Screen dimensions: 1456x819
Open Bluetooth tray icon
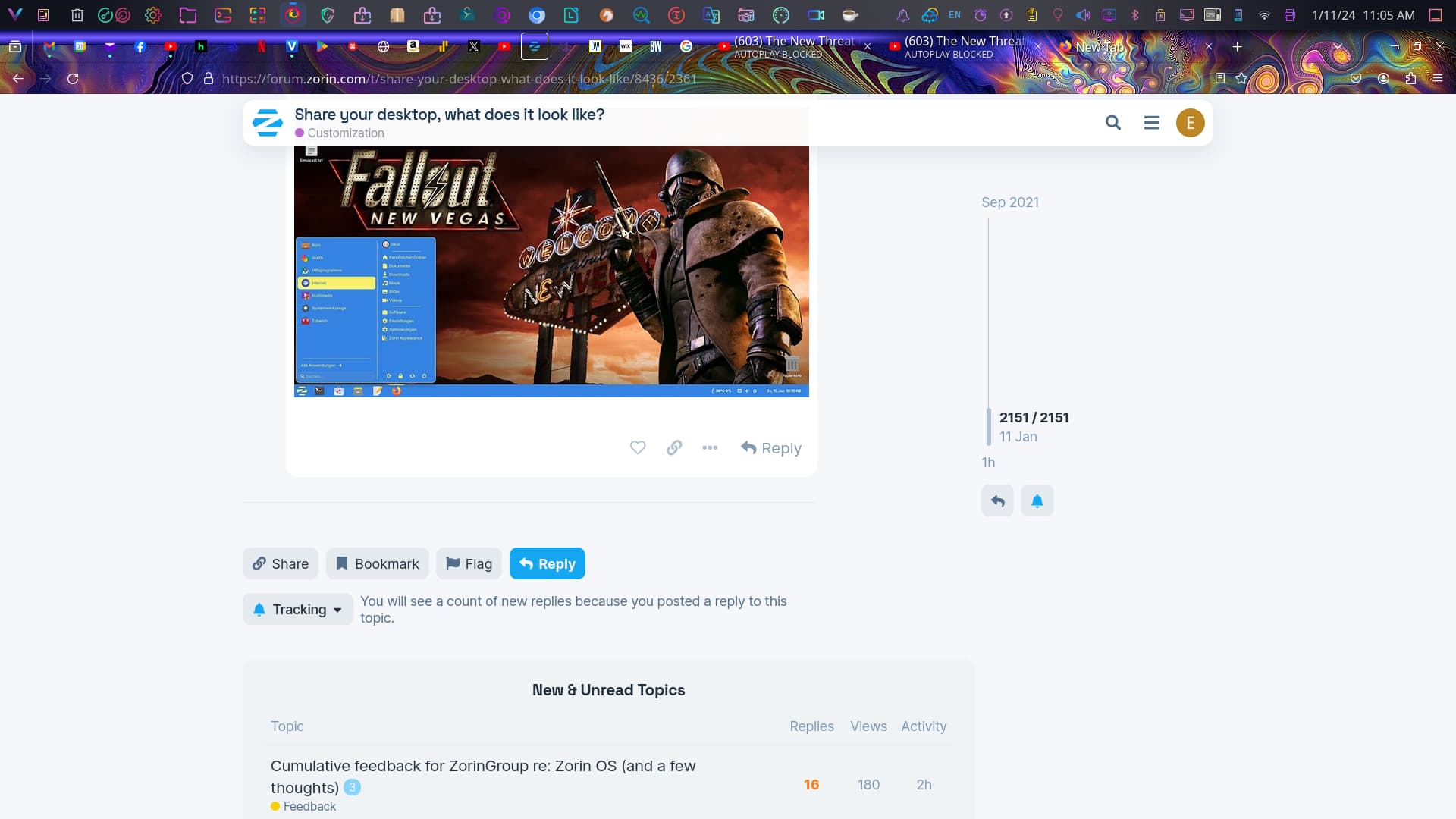click(x=1134, y=14)
